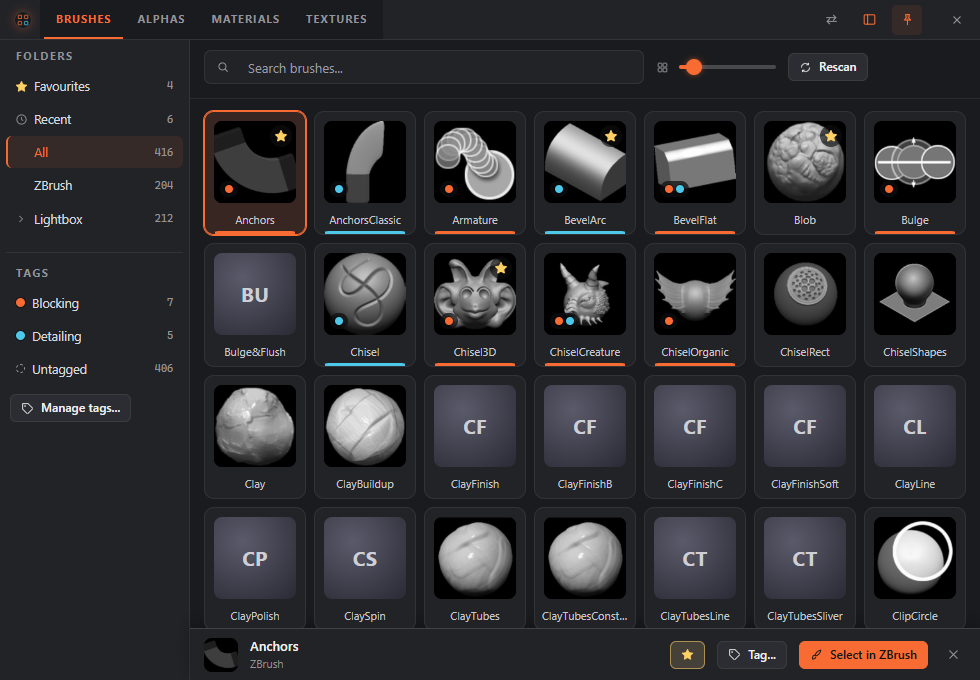Filter by Blocking tag
This screenshot has width=980, height=680.
pyautogui.click(x=94, y=303)
